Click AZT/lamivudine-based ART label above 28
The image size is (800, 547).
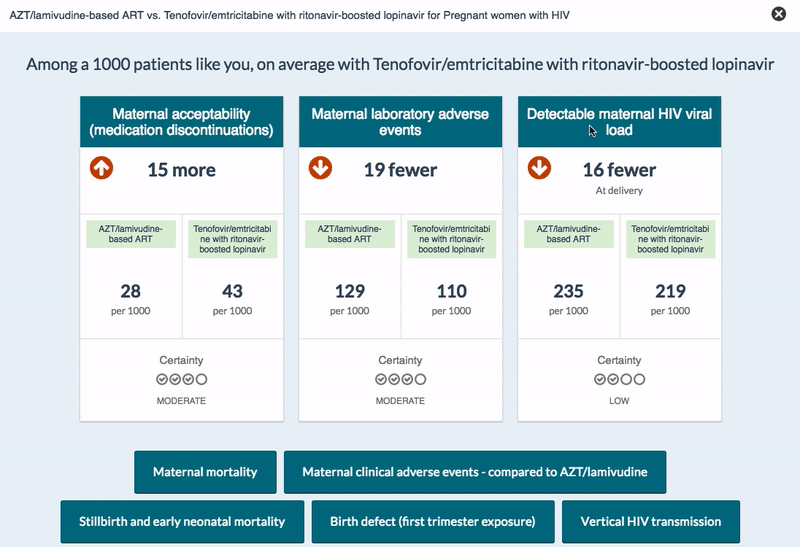coord(131,234)
